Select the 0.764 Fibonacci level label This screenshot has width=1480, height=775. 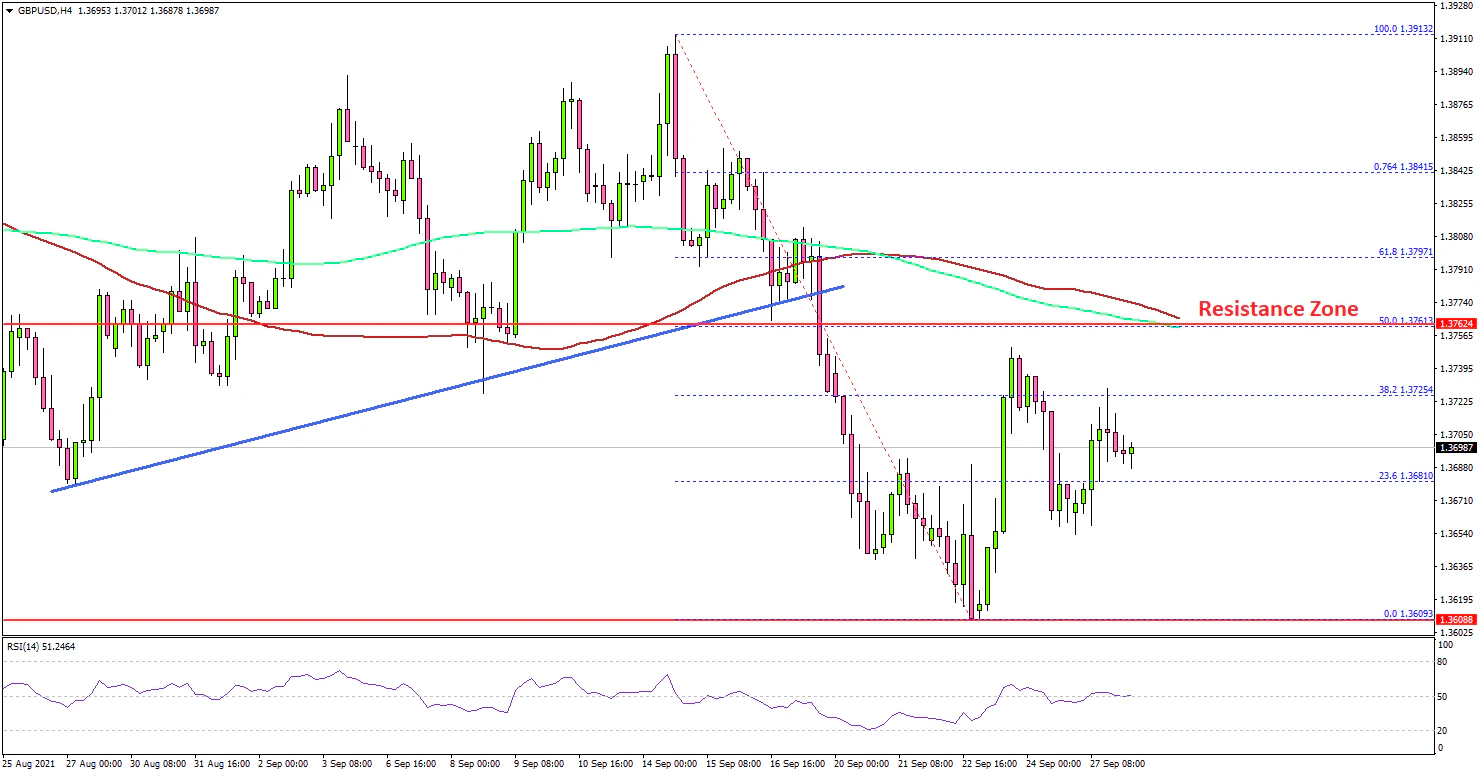click(x=1403, y=167)
